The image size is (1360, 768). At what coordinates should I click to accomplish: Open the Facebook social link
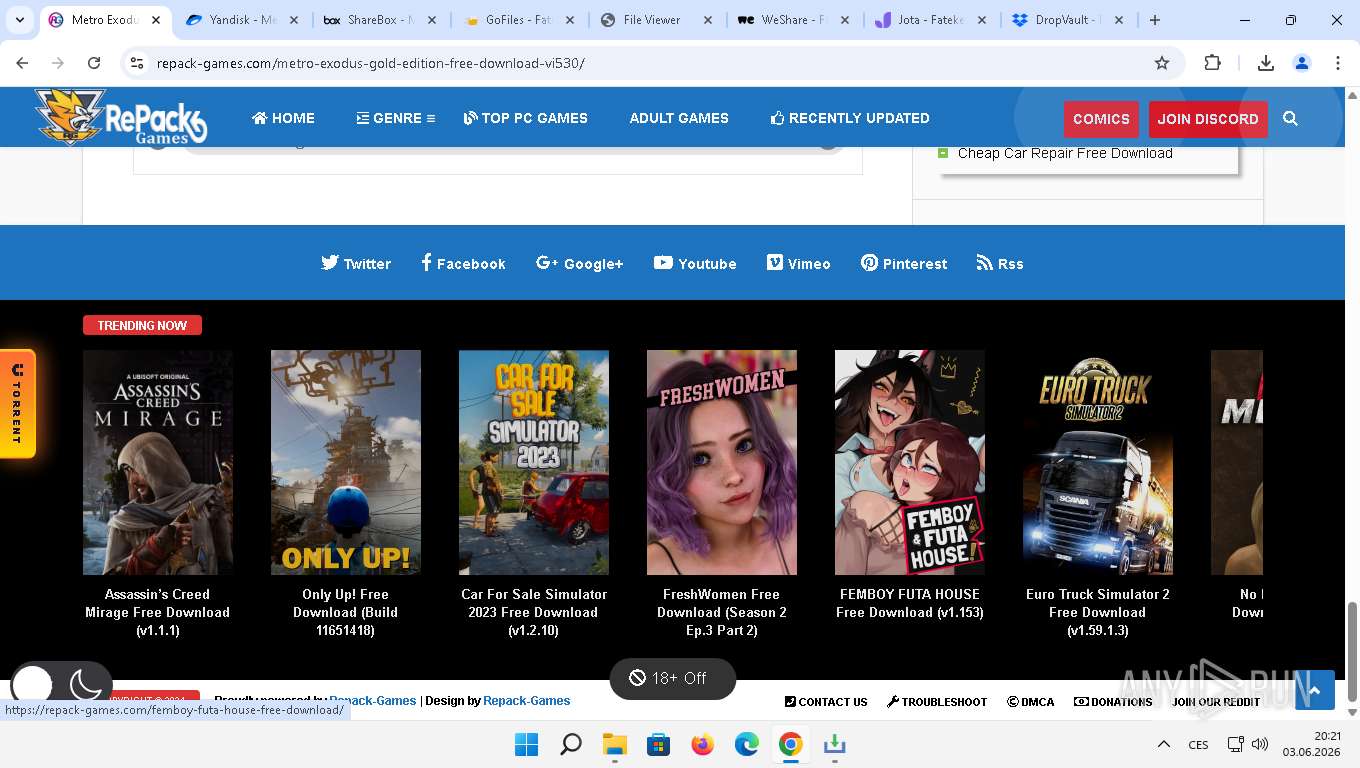pos(463,263)
